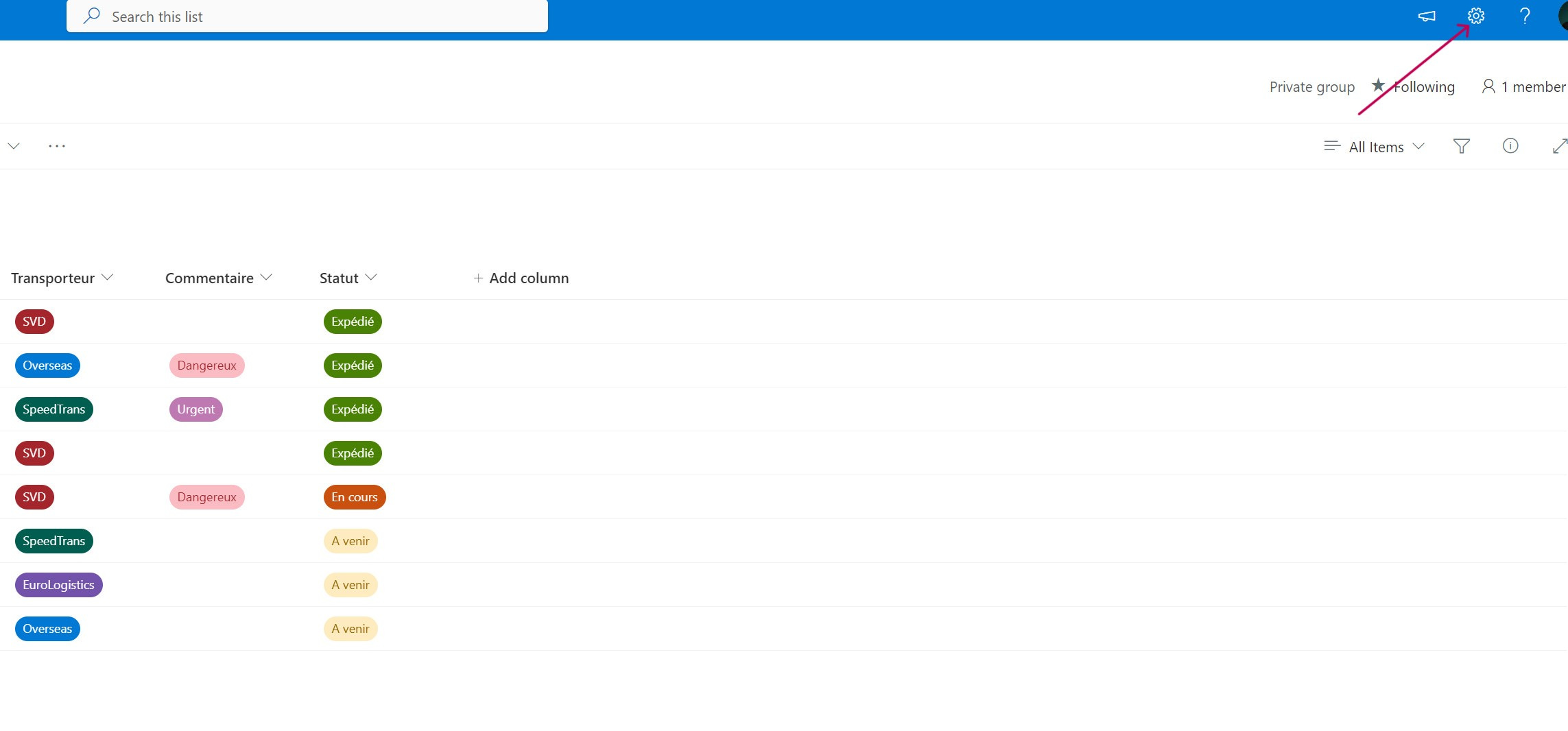Click Dangereux pill in SVD row

206,497
